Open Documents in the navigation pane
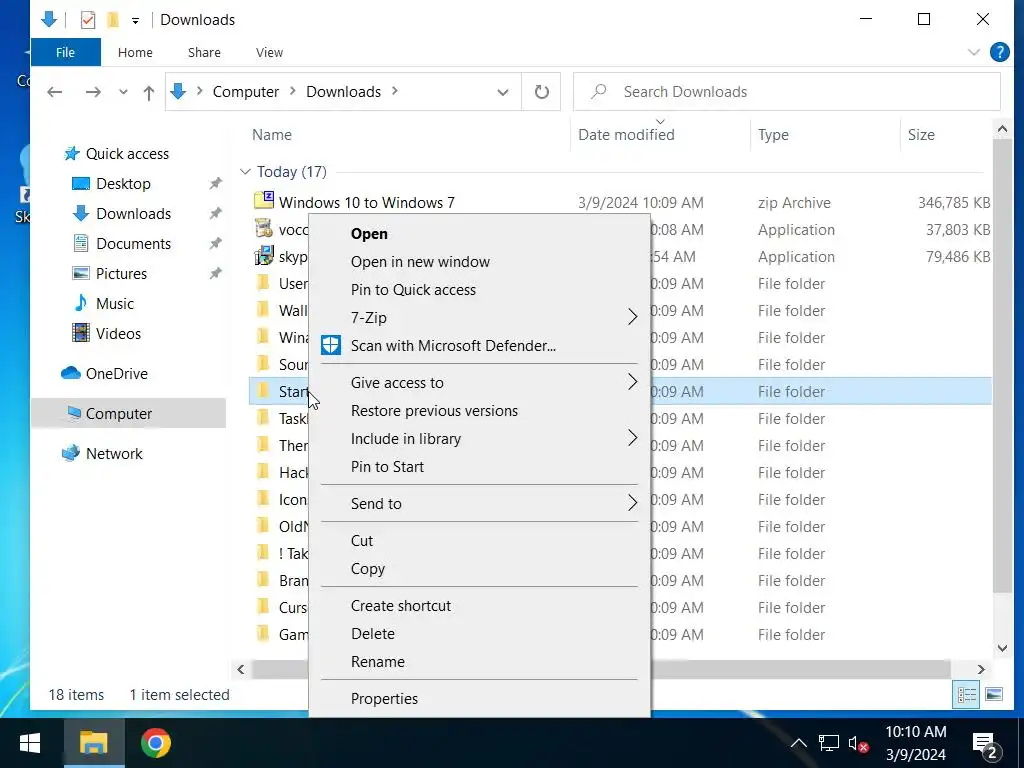 [133, 244]
